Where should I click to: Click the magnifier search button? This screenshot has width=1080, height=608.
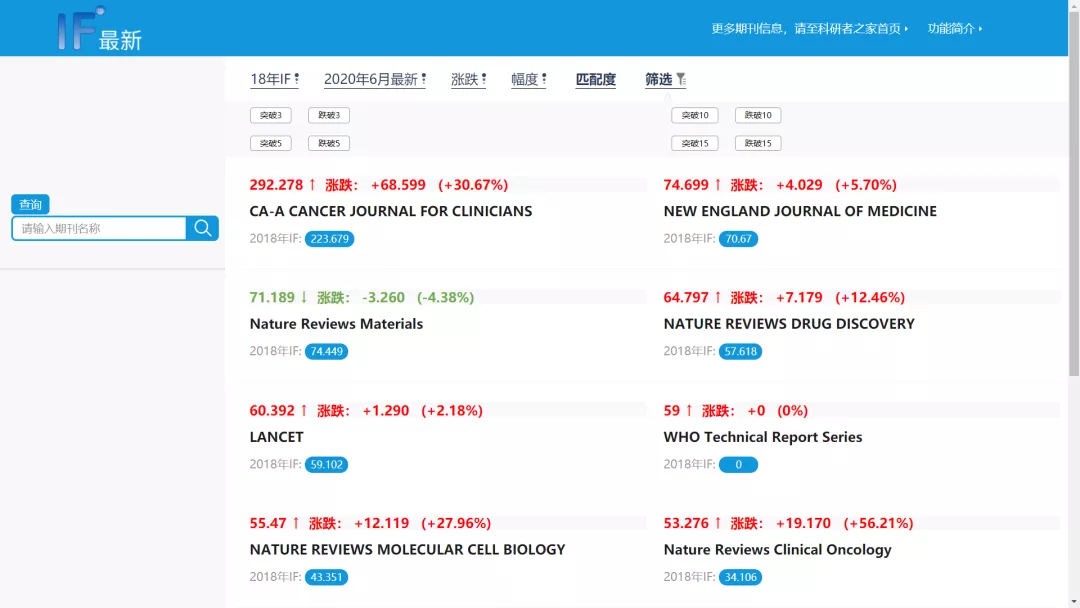pos(202,228)
